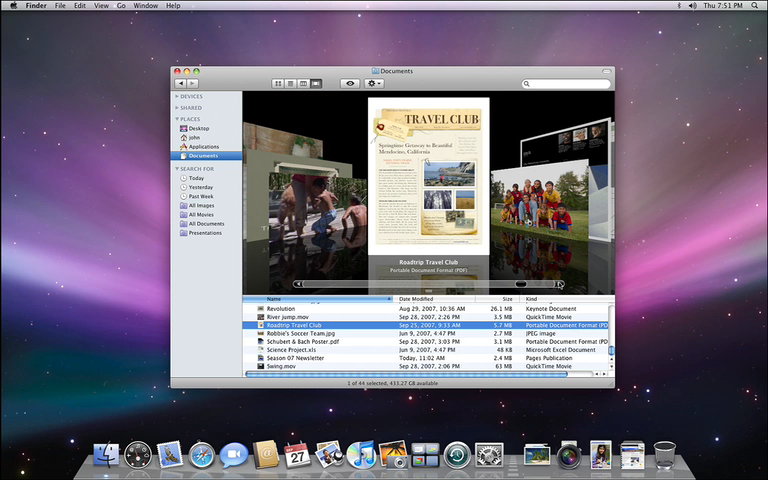
Task: Select the River jump cover thumbnail
Action: [317, 206]
